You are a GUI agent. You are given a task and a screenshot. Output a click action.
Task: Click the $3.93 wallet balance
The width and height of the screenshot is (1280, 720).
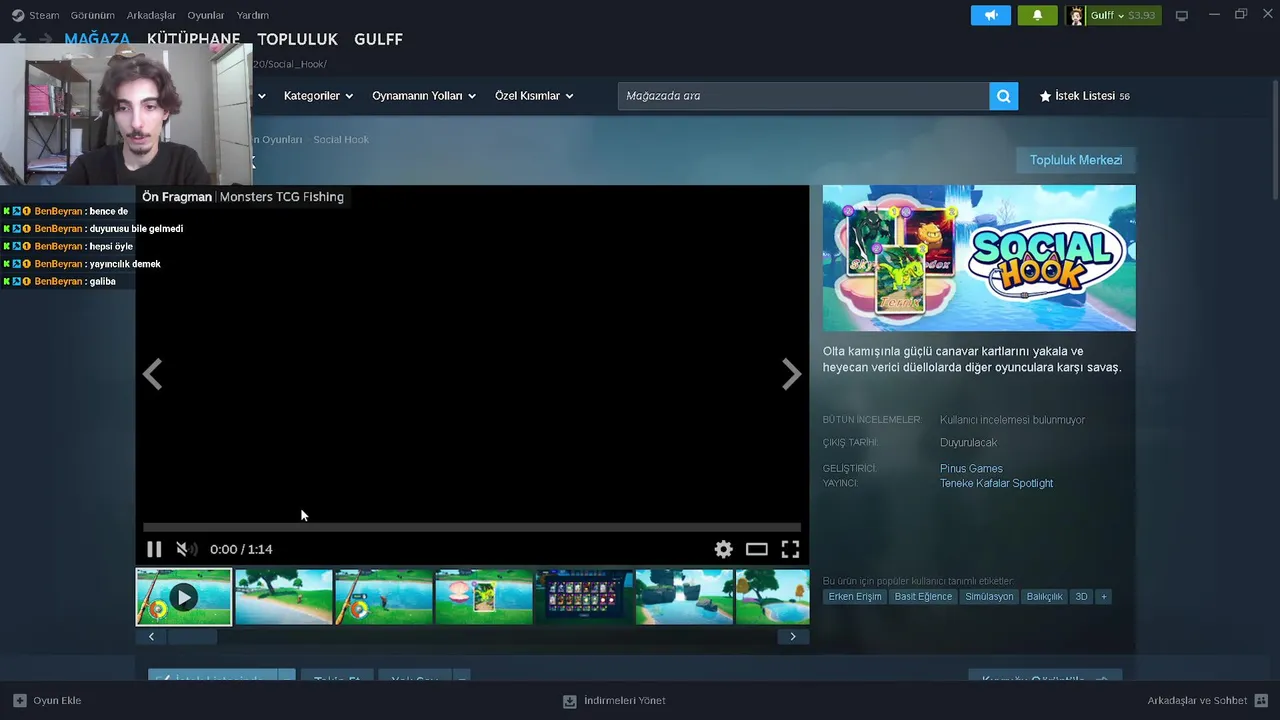tap(1141, 15)
